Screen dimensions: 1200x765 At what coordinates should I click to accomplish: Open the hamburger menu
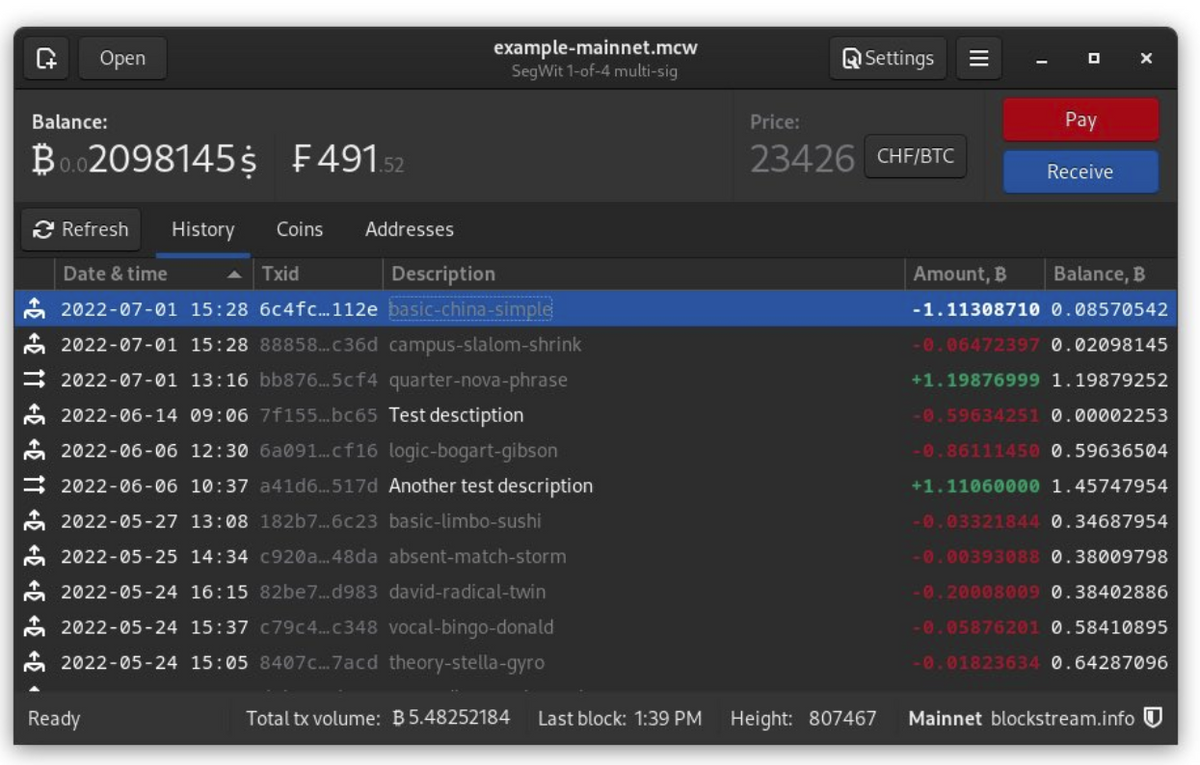979,59
